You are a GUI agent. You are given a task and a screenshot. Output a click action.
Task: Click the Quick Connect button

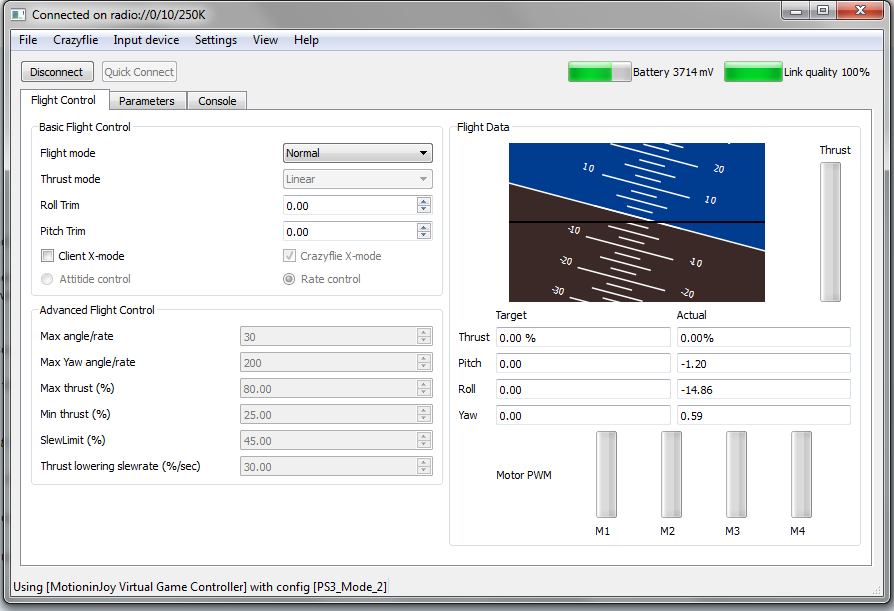(x=139, y=72)
